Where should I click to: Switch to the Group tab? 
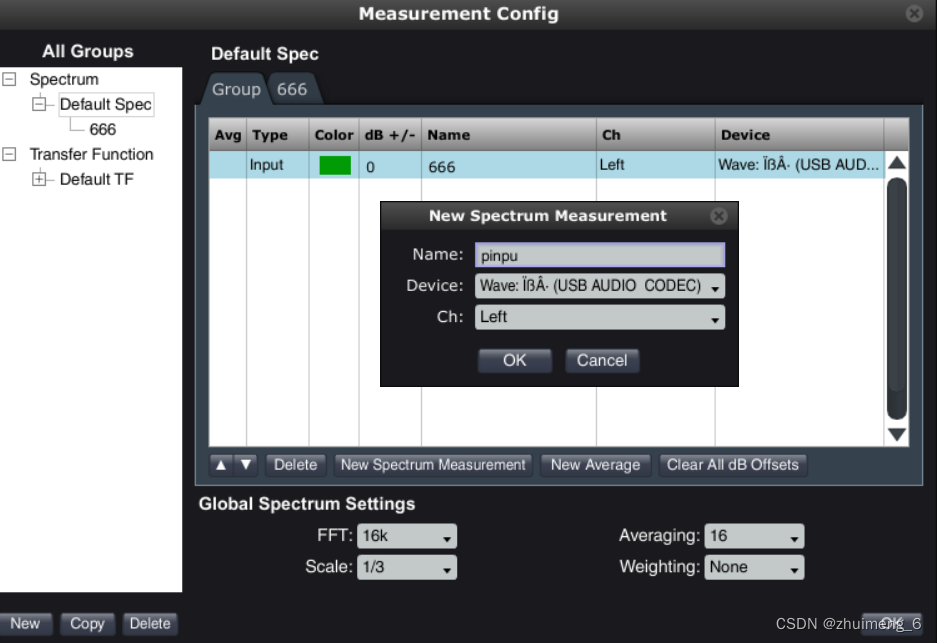(236, 89)
